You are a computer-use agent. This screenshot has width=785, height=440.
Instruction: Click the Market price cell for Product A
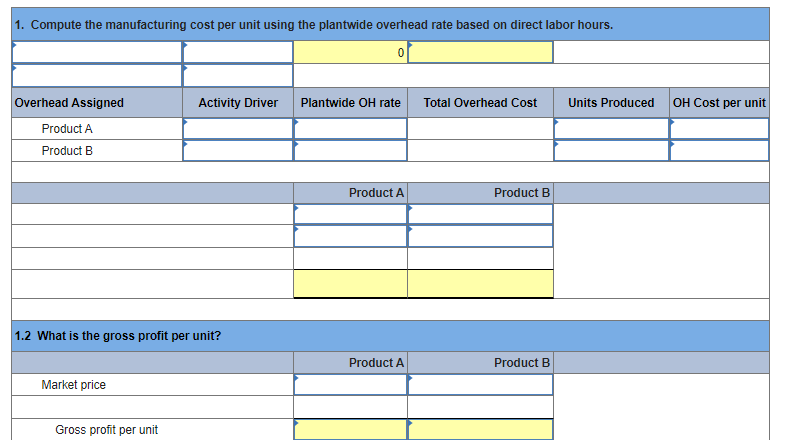point(350,385)
